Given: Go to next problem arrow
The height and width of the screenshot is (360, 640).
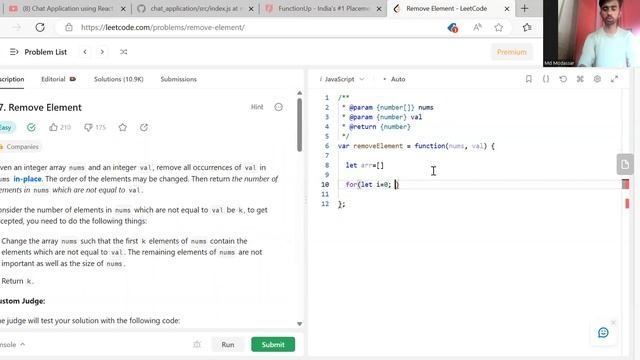Looking at the screenshot, I should point(102,52).
